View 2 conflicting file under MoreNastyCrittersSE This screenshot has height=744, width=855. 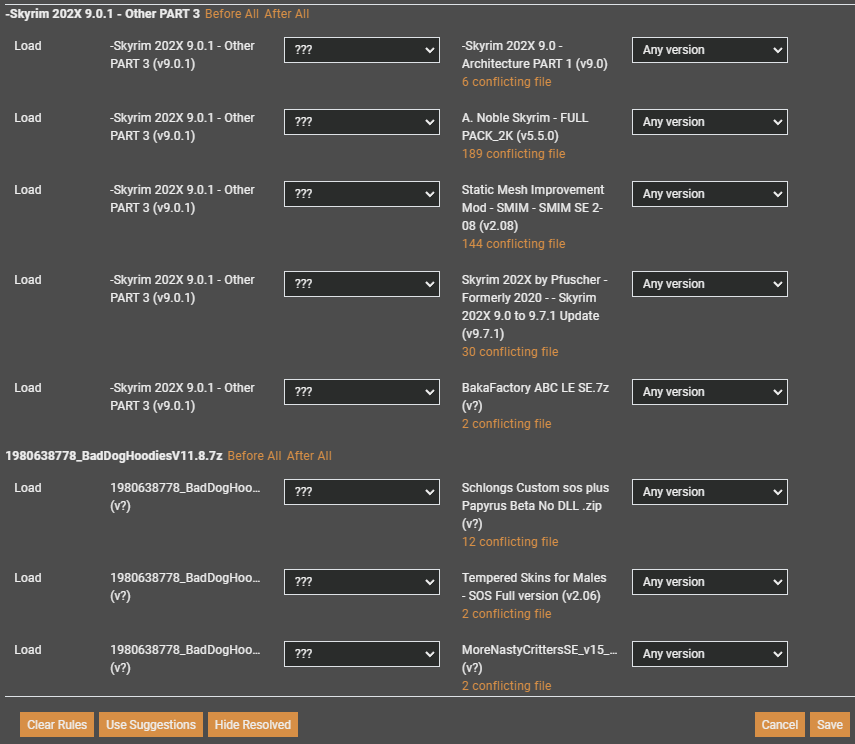(x=507, y=686)
